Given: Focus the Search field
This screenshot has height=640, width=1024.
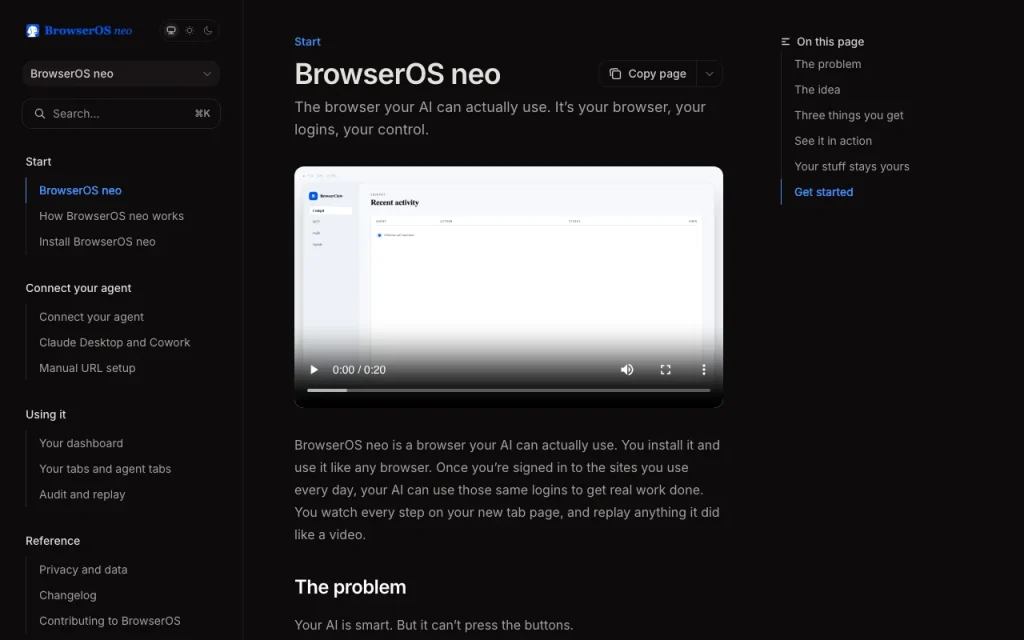Looking at the screenshot, I should coord(121,114).
